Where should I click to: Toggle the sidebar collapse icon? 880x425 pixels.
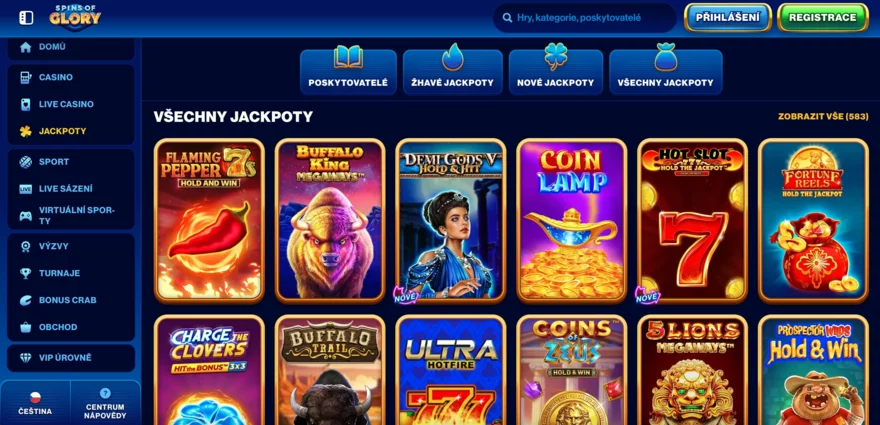(26, 18)
